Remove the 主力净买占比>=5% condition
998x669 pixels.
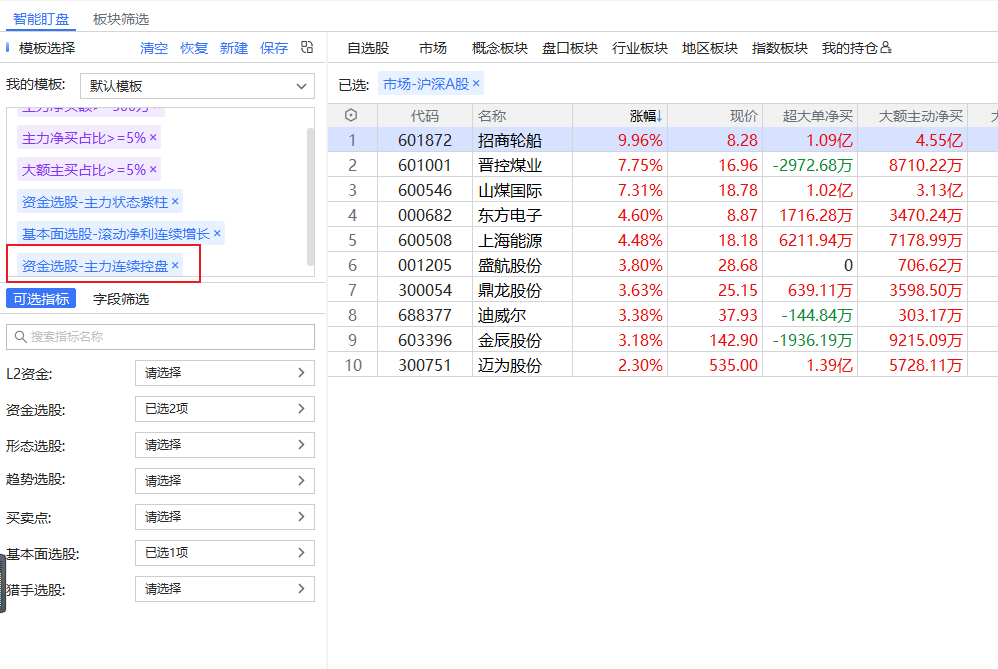(153, 137)
